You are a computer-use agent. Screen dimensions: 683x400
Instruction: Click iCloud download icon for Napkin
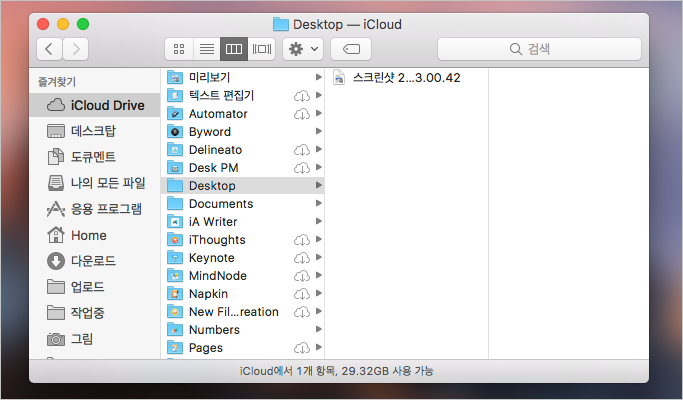pos(302,294)
